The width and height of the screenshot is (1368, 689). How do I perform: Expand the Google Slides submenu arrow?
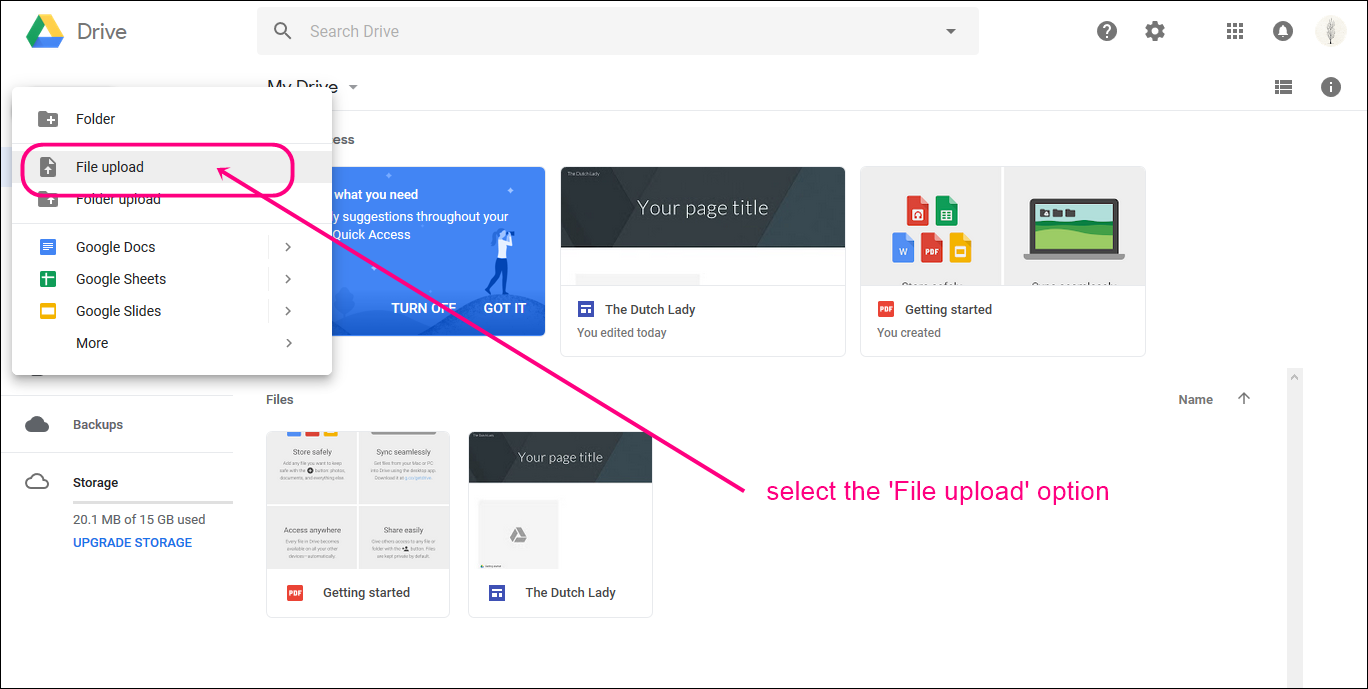point(288,311)
